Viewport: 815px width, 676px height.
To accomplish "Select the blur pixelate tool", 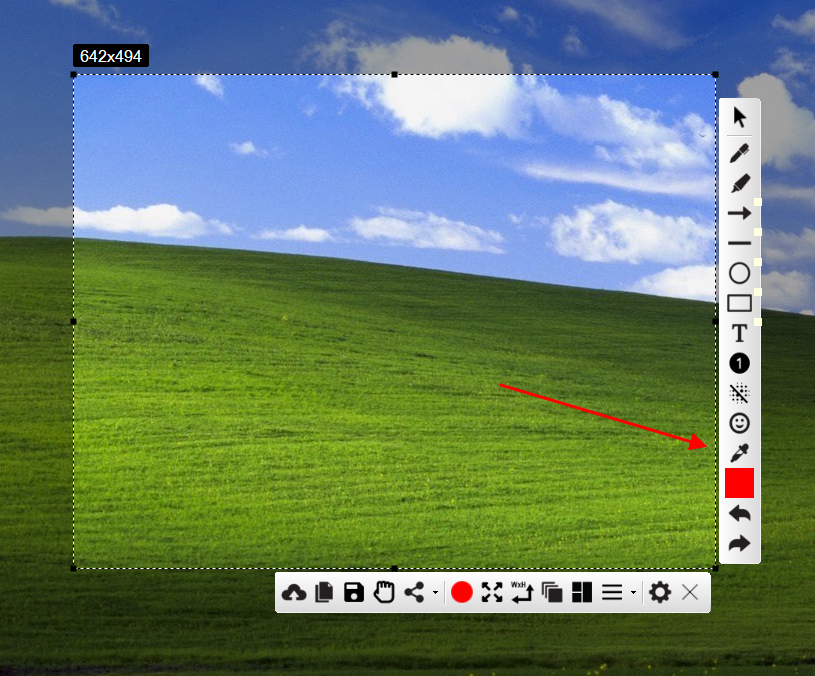I will (739, 393).
